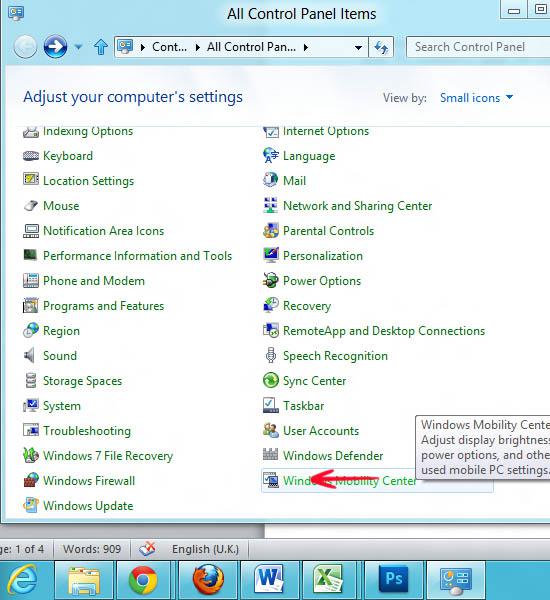
Task: Open the Taskbar settings link
Action: [x=304, y=406]
